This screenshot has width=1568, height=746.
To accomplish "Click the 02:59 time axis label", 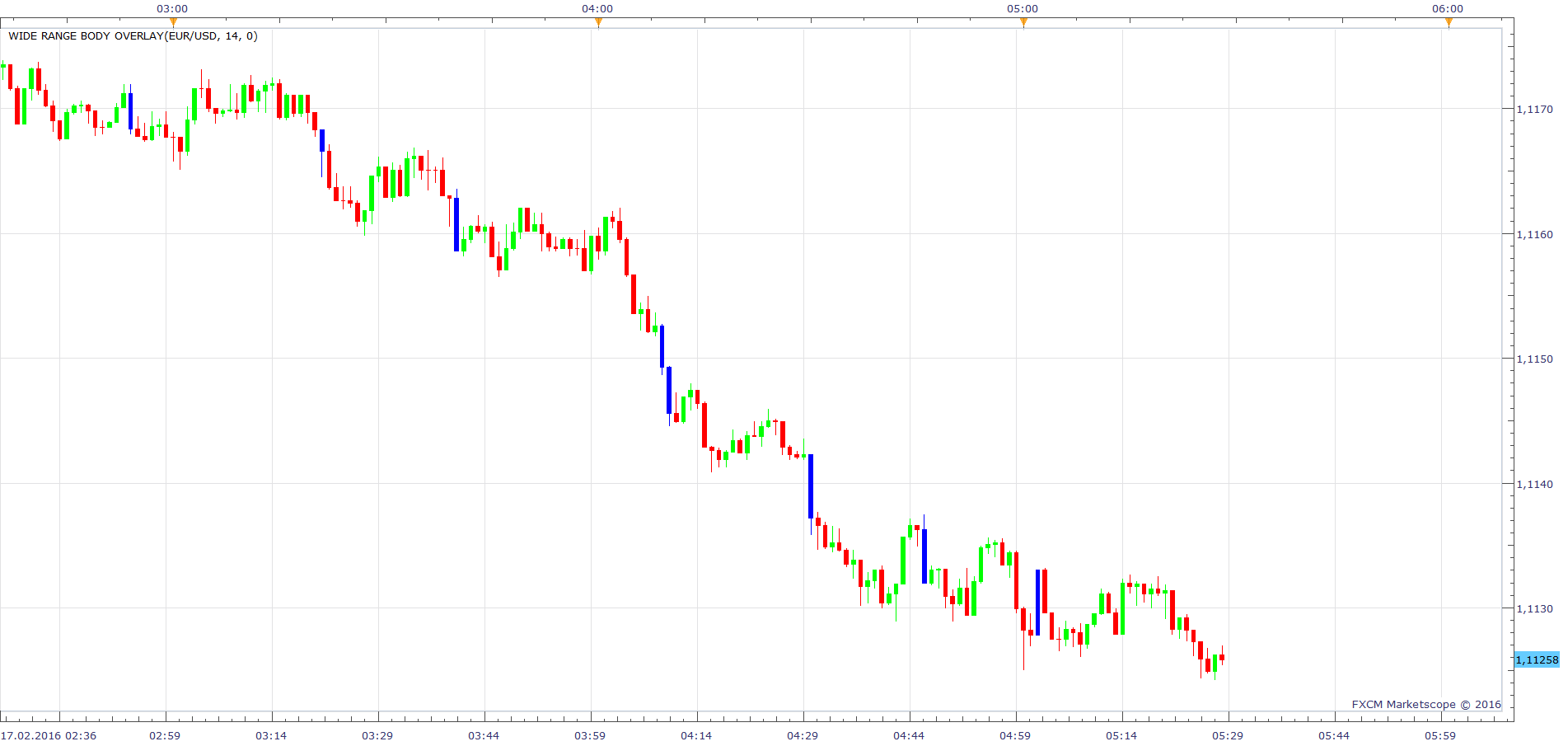I will click(165, 735).
